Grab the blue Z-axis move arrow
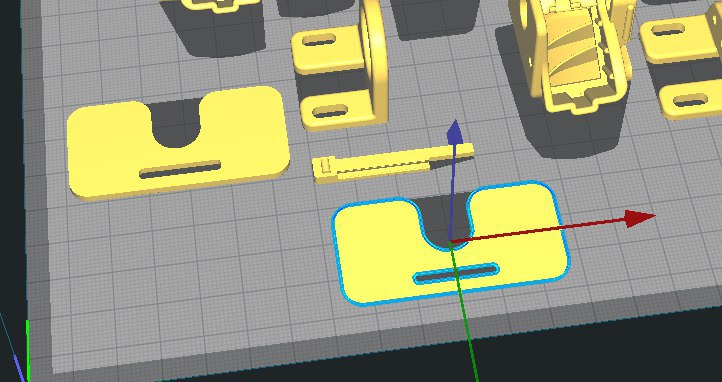Viewport: 722px width, 382px height. (x=455, y=132)
